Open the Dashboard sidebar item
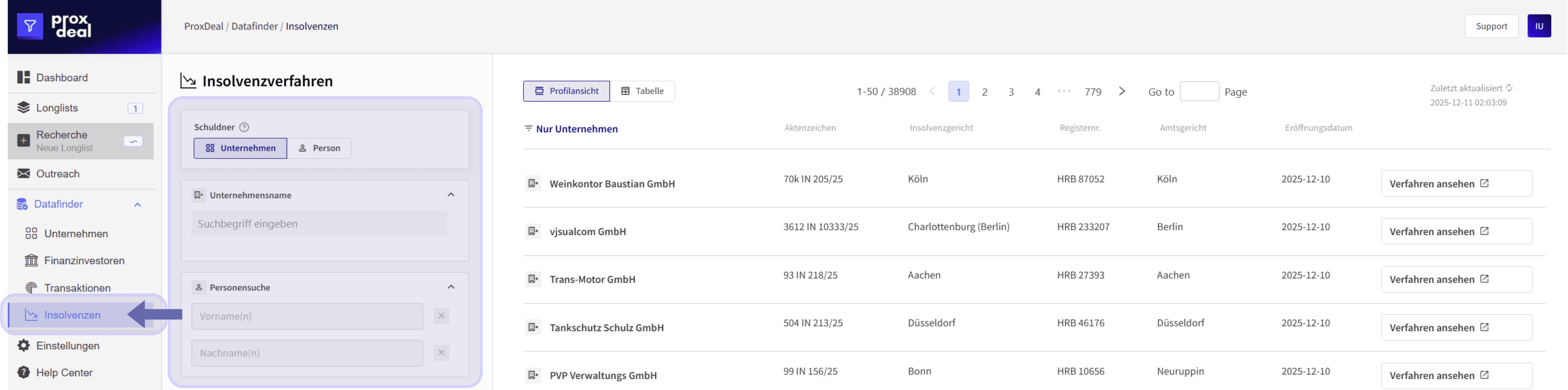The width and height of the screenshot is (1568, 390). [61, 77]
